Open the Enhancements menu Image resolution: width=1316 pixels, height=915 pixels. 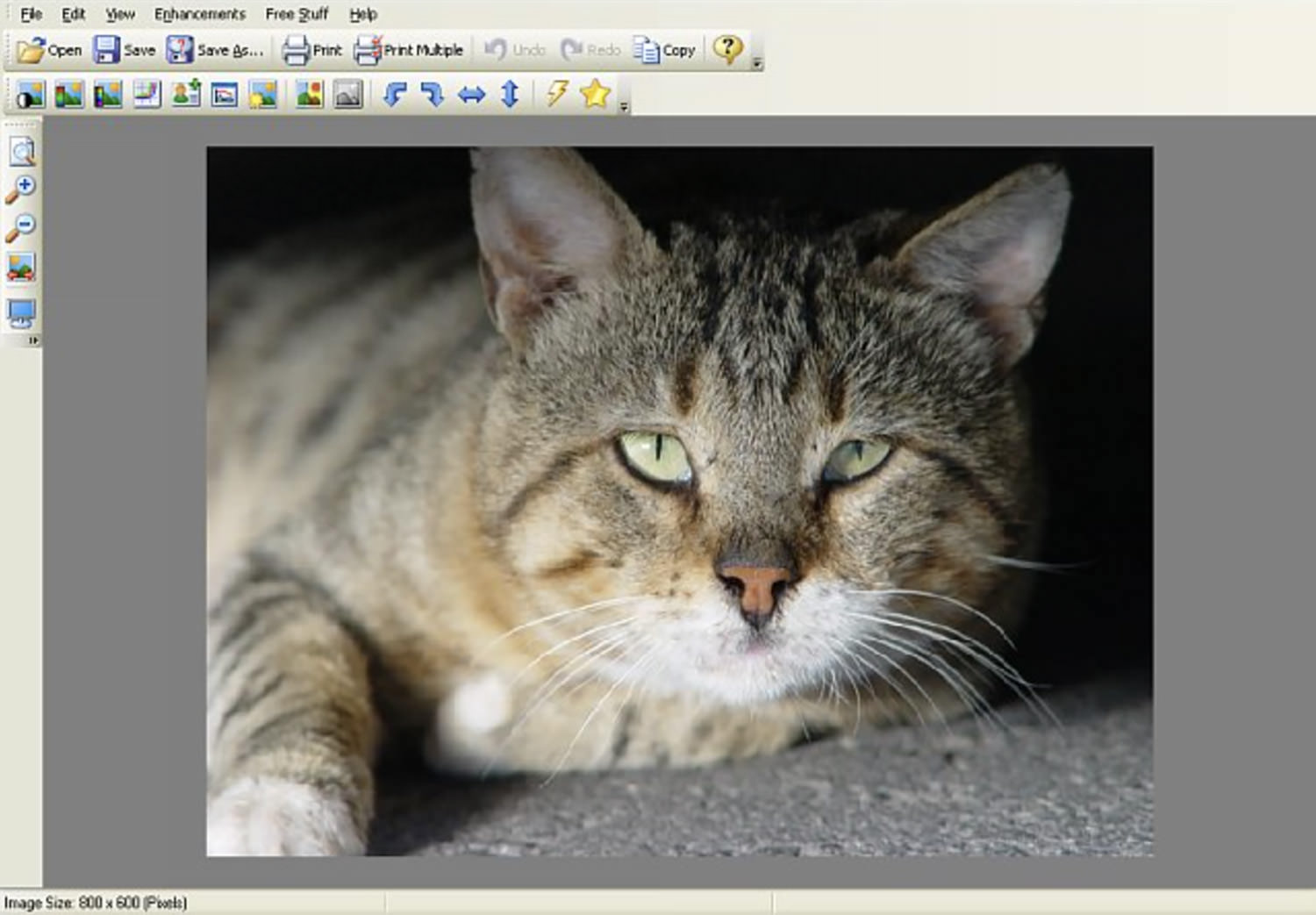(199, 13)
